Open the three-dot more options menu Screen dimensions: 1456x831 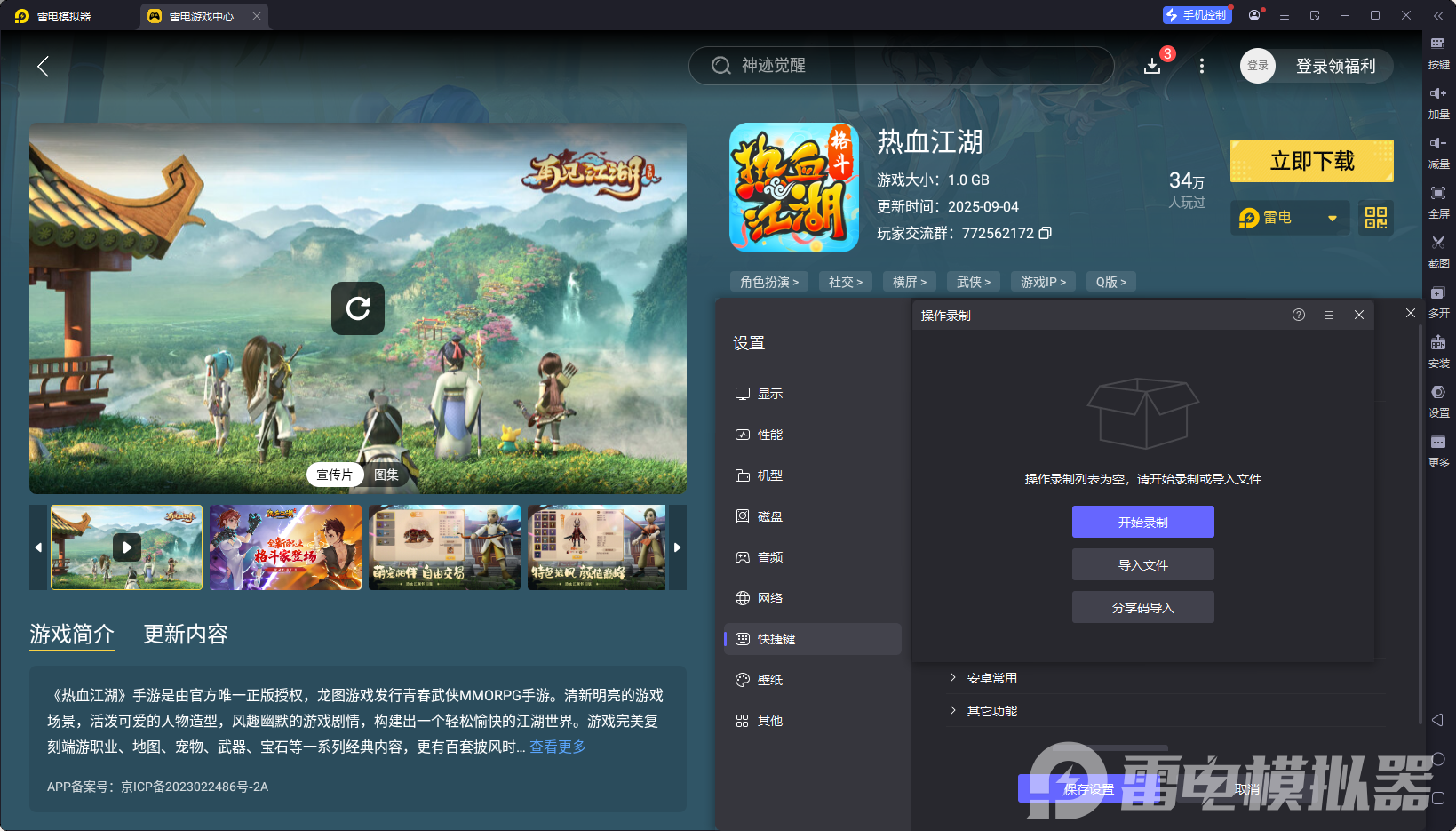[x=1202, y=66]
